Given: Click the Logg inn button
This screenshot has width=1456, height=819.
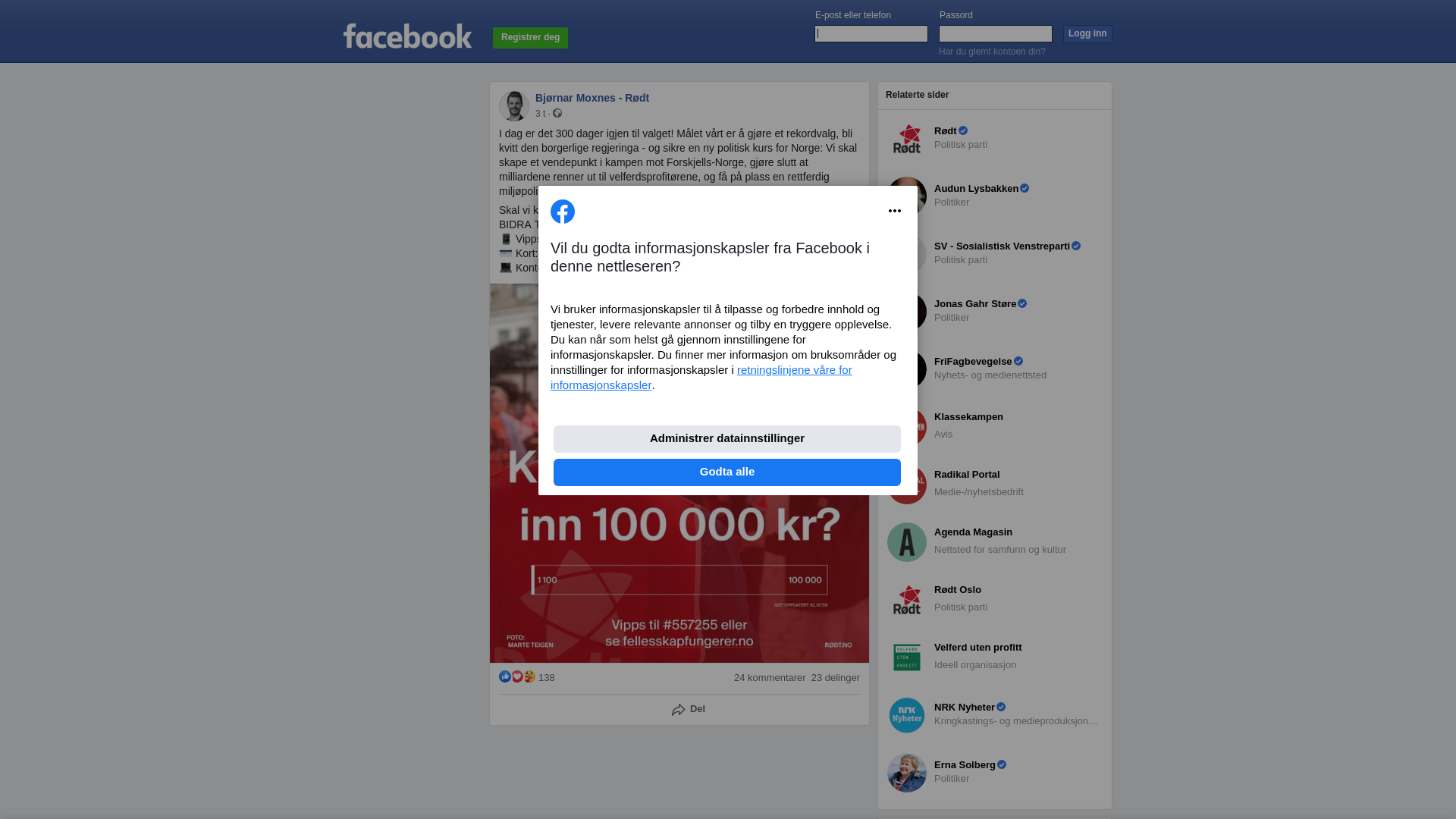Looking at the screenshot, I should (1087, 34).
